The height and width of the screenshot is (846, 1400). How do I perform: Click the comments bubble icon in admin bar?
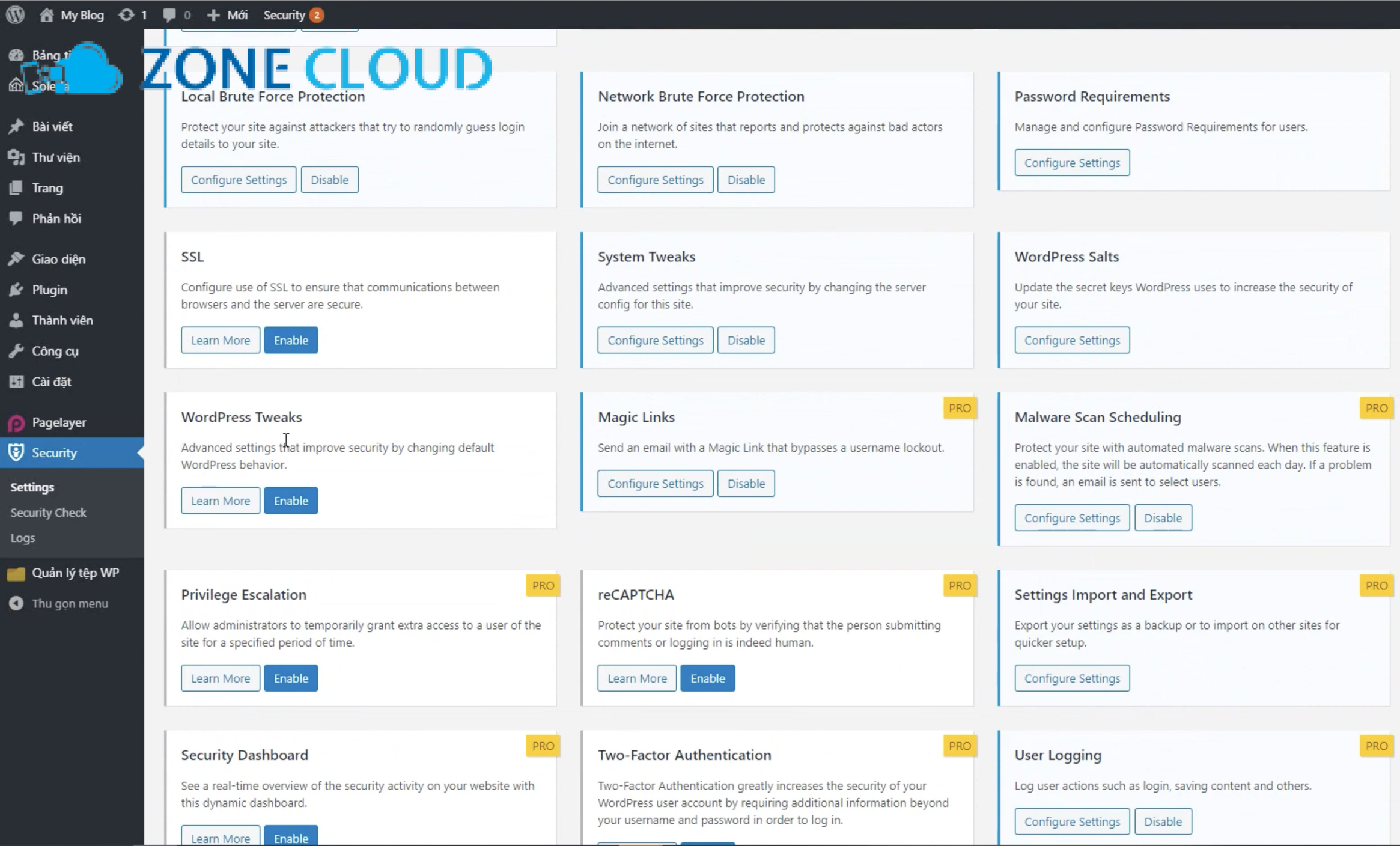(169, 14)
